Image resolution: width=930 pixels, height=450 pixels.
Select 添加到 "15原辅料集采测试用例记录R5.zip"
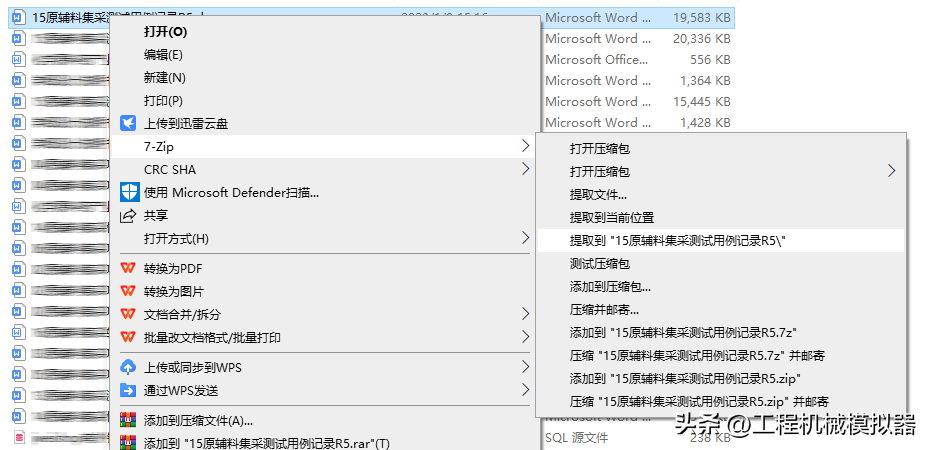(686, 378)
